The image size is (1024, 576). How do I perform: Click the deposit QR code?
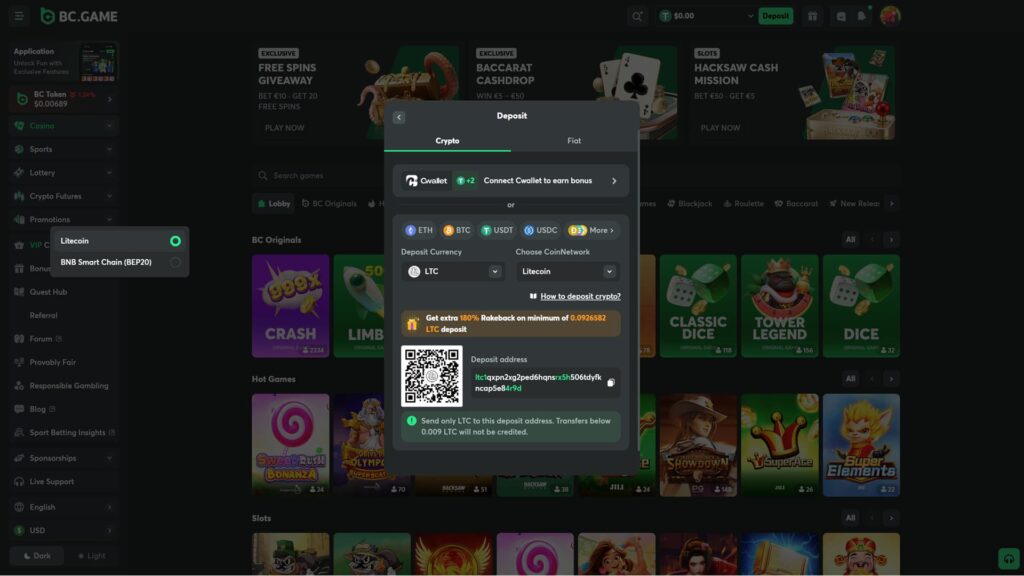pos(432,376)
